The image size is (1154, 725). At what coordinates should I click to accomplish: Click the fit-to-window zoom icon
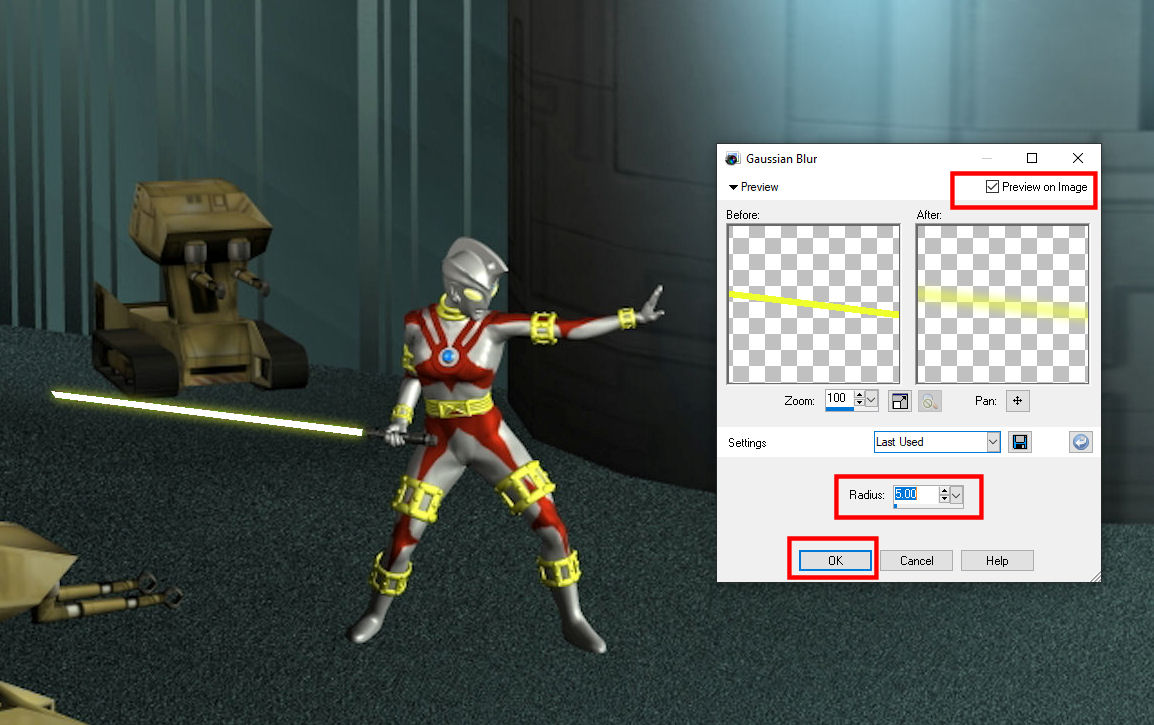pos(899,401)
